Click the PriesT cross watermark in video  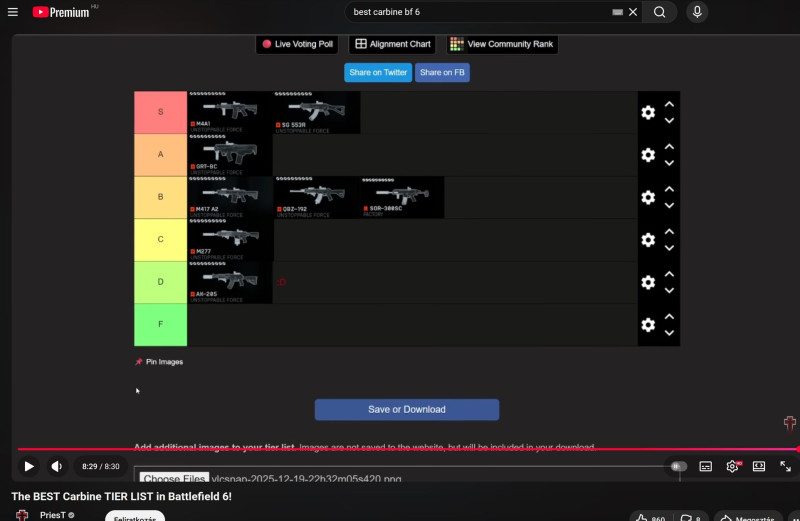point(790,424)
